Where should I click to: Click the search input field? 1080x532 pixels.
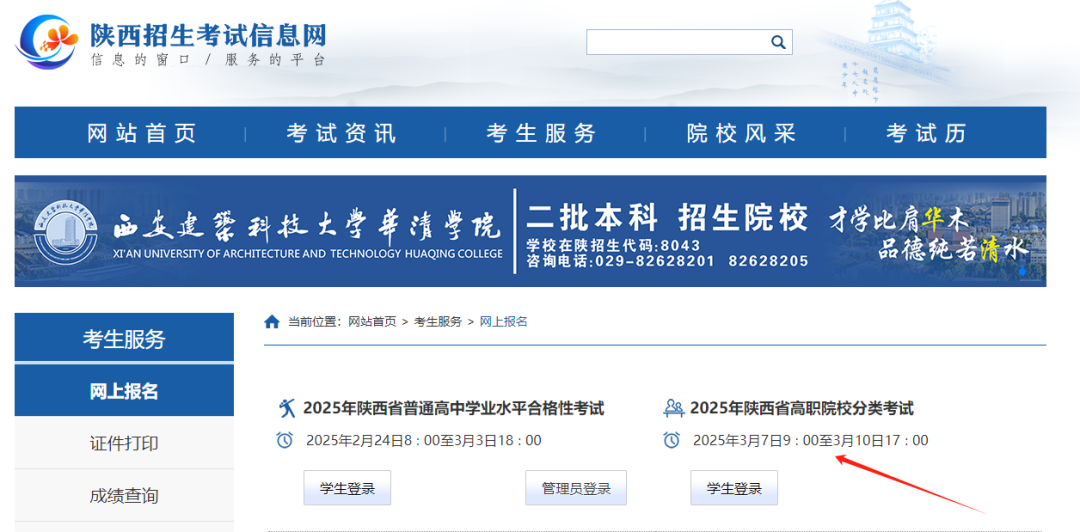676,42
